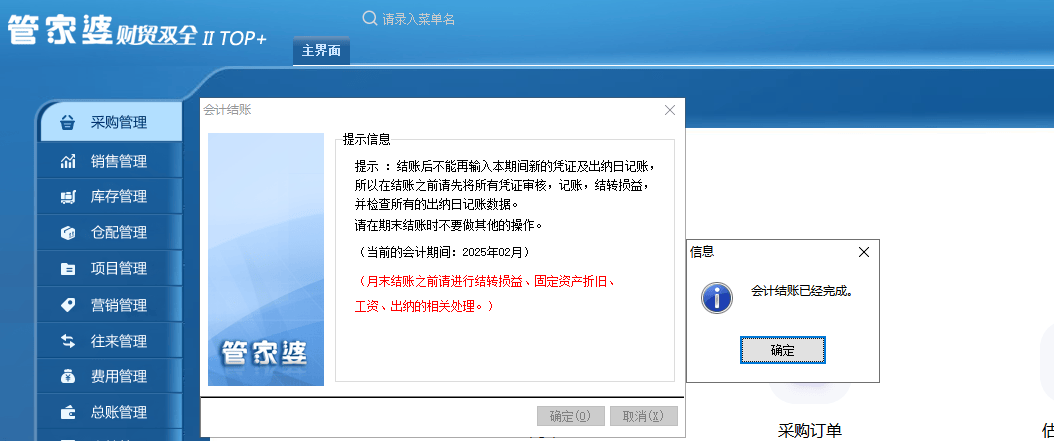The width and height of the screenshot is (1054, 441).
Task: Click the 请录入菜单名 search field
Action: (x=419, y=19)
